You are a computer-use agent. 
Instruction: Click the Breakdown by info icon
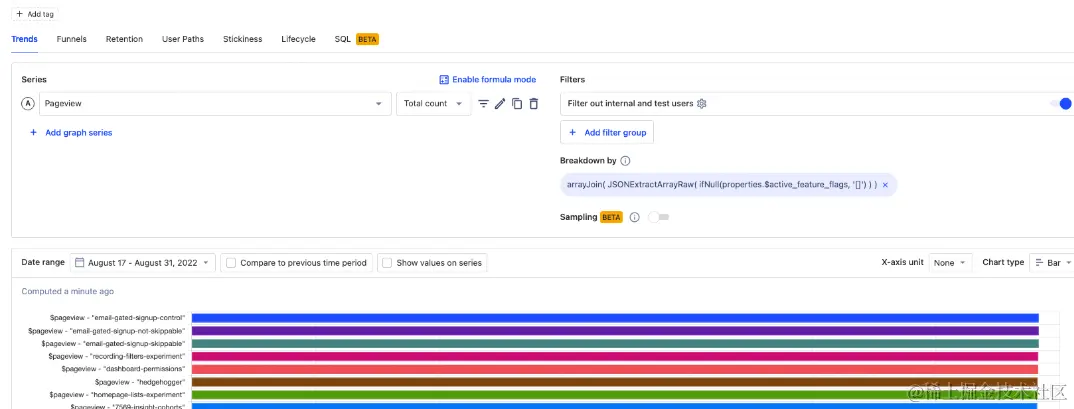pos(625,161)
